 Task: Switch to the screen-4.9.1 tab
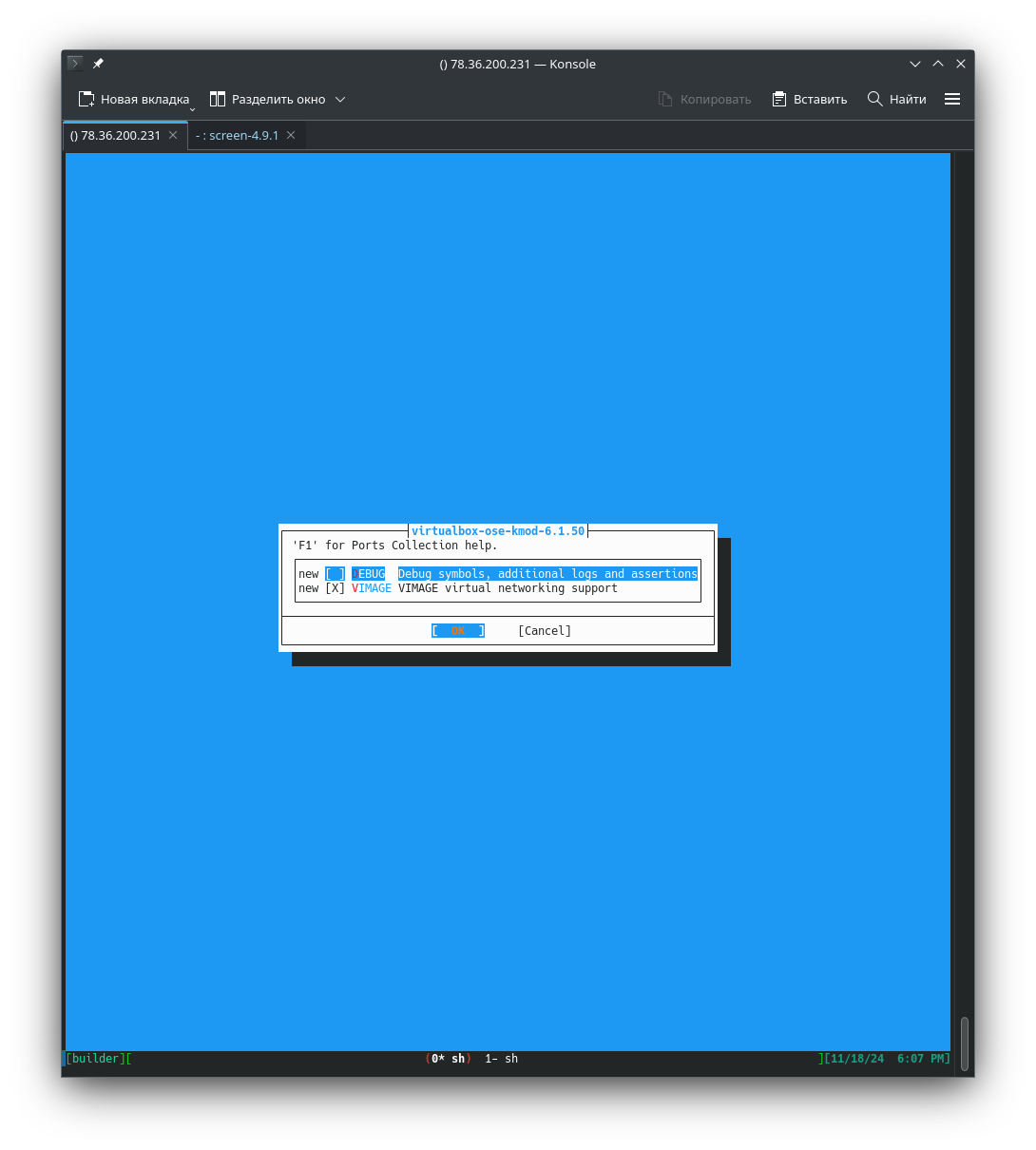[x=237, y=135]
